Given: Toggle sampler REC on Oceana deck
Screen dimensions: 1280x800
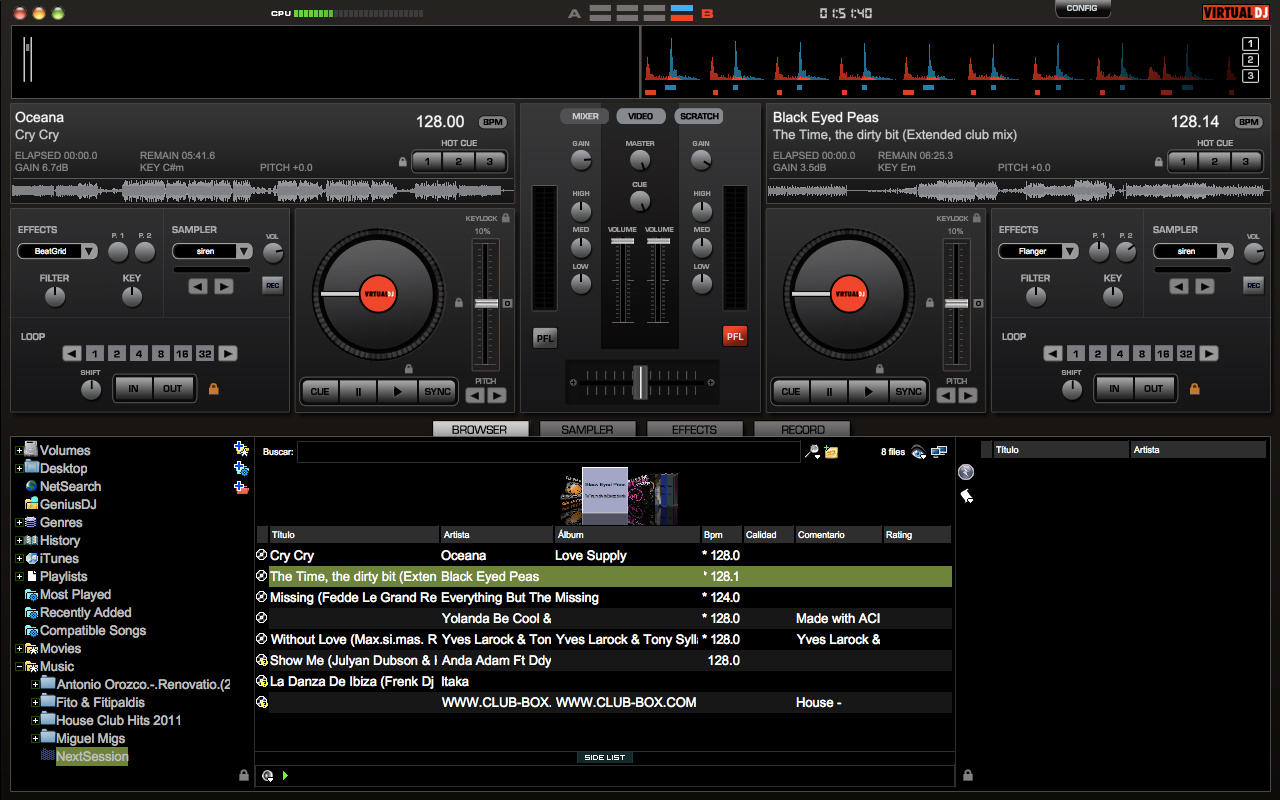Looking at the screenshot, I should coord(273,286).
